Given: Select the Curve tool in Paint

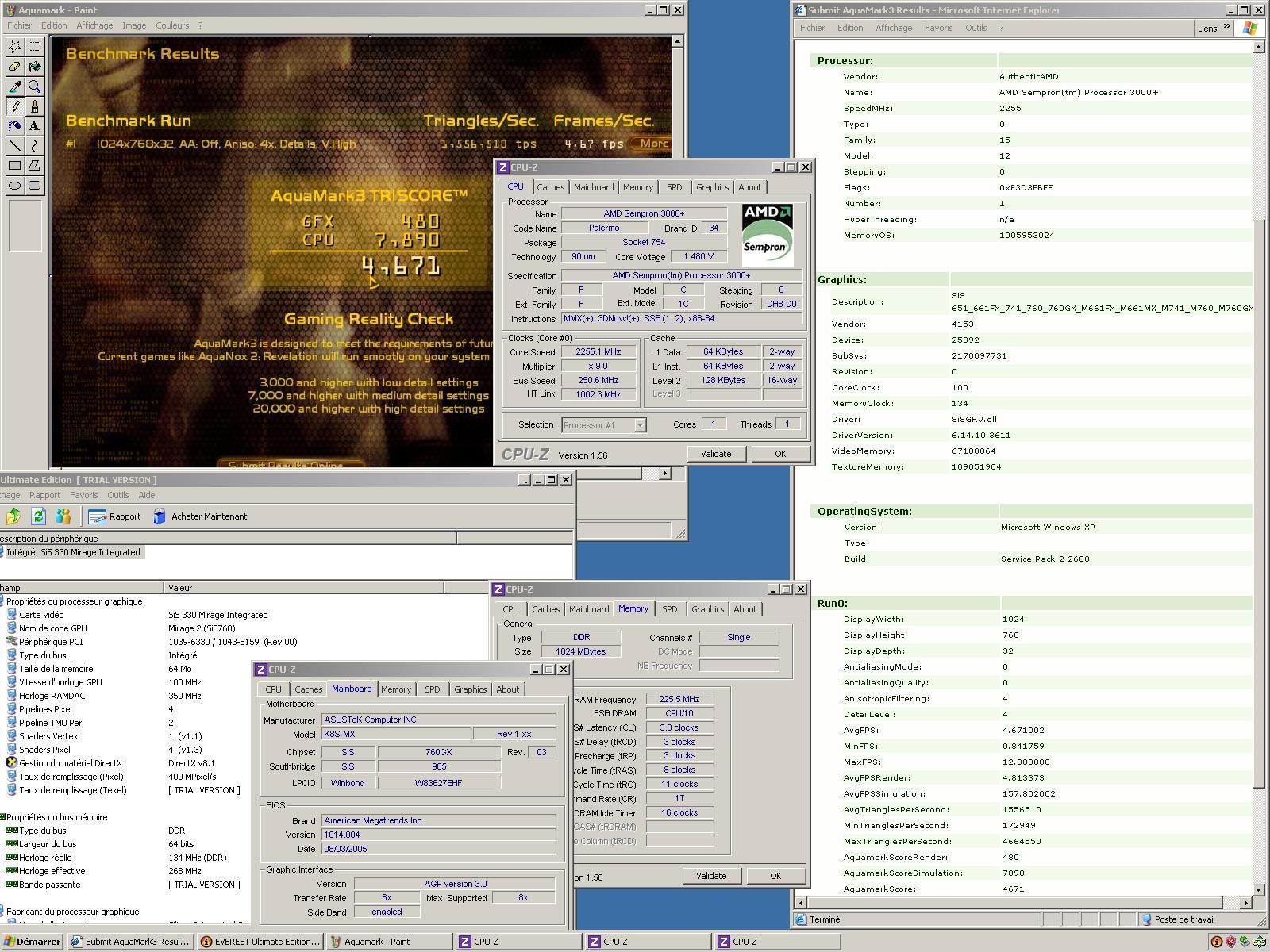Looking at the screenshot, I should point(35,146).
